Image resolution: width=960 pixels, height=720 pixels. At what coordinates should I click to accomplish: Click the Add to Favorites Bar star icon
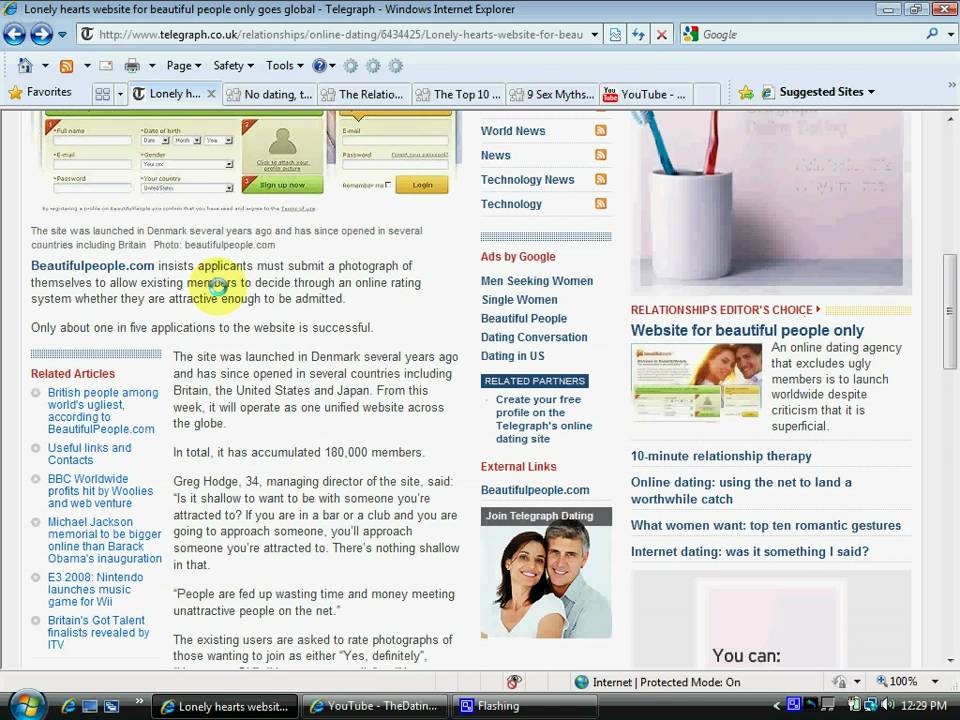click(746, 92)
